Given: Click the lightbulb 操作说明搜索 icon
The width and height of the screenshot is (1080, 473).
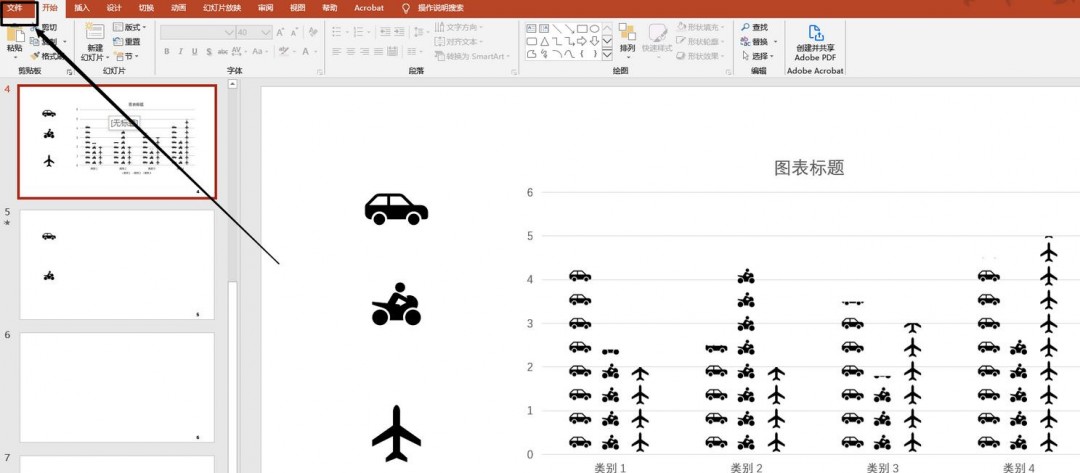Looking at the screenshot, I should (406, 8).
